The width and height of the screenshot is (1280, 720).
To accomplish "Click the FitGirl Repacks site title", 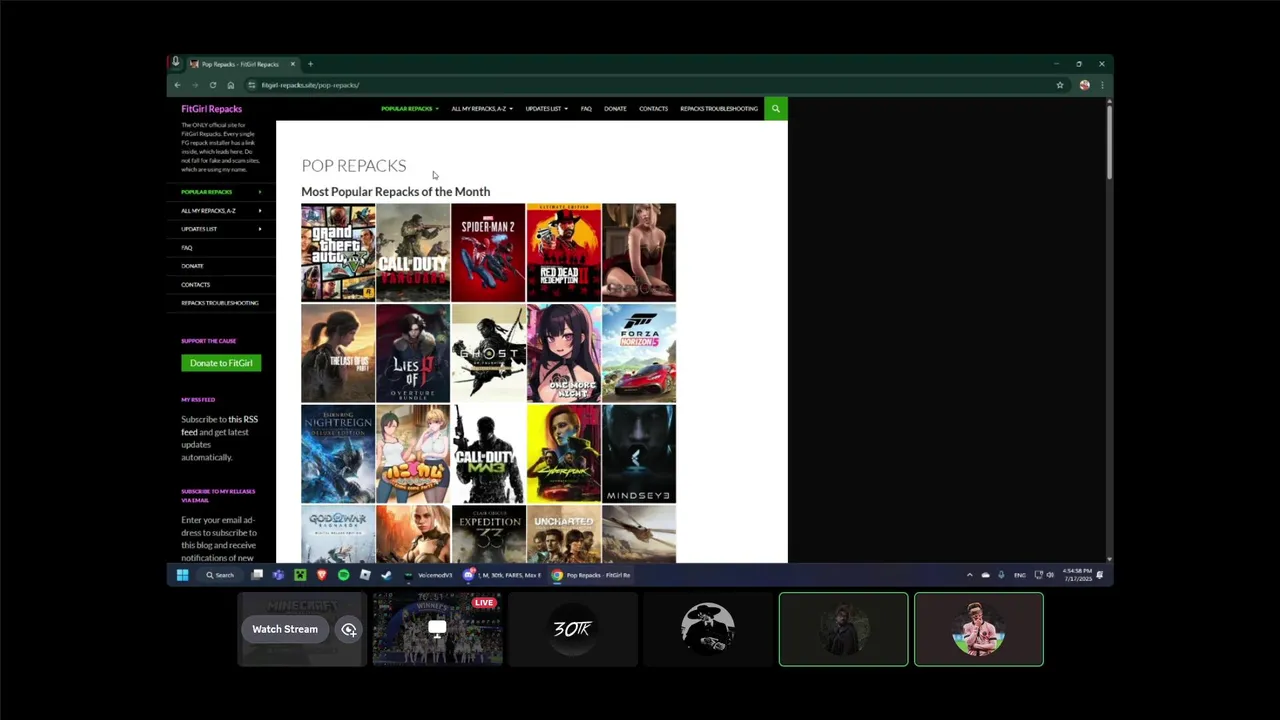I will [211, 108].
